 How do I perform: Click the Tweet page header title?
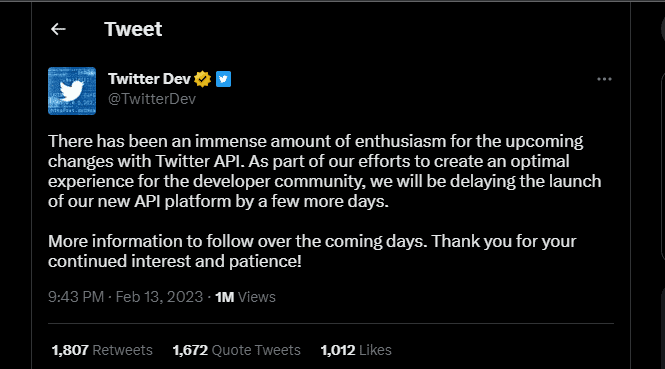pyautogui.click(x=133, y=29)
